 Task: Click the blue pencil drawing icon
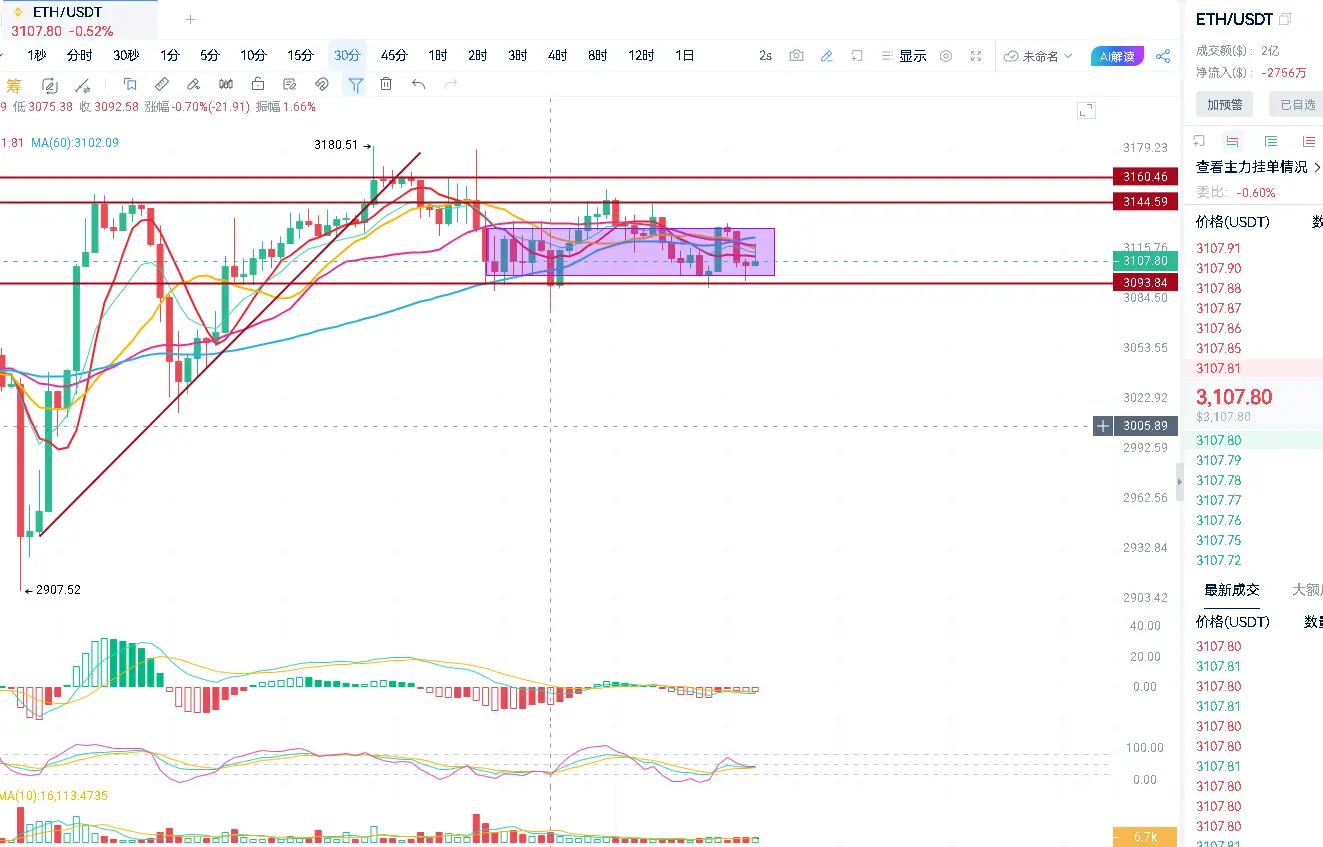tap(827, 56)
